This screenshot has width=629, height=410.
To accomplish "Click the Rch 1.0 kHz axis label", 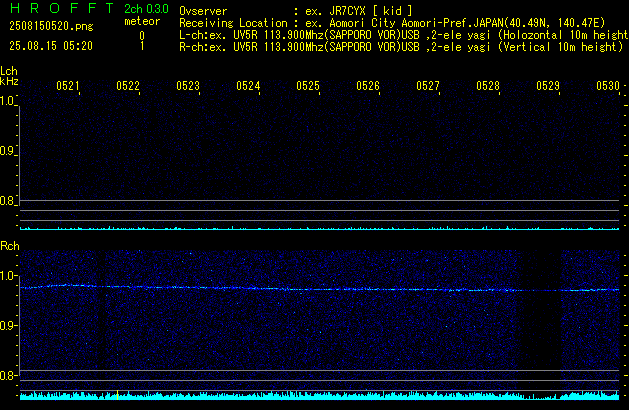I will [7, 276].
